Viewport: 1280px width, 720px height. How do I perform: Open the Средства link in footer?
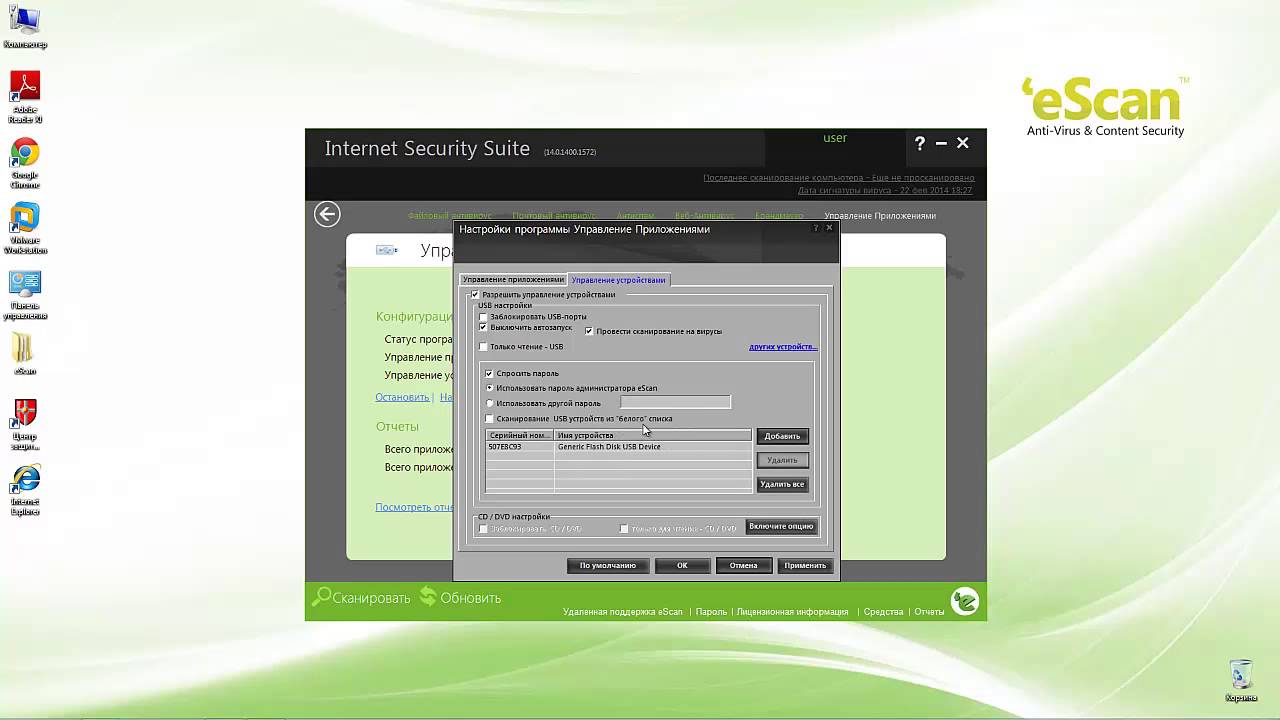click(884, 612)
